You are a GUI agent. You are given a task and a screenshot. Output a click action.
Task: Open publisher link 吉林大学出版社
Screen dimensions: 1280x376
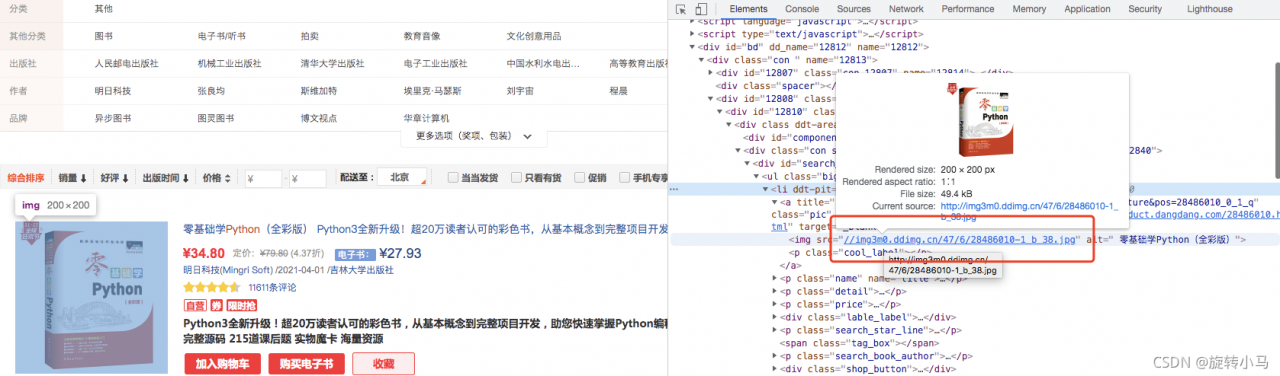(x=361, y=270)
